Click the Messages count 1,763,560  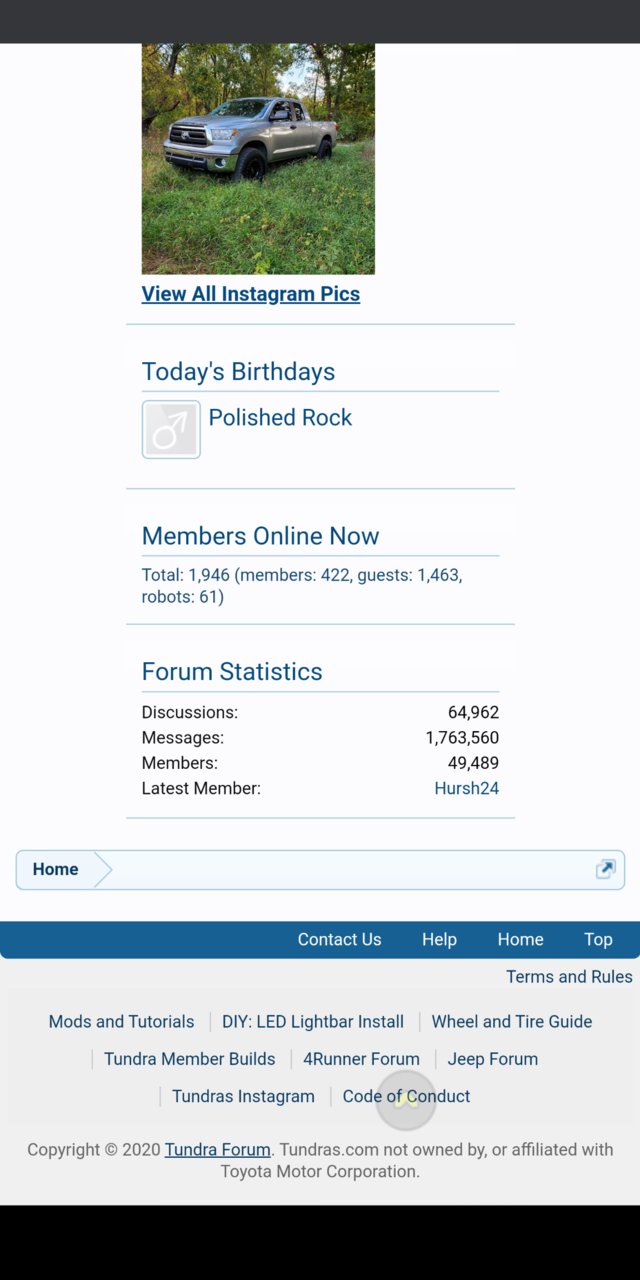pos(462,738)
